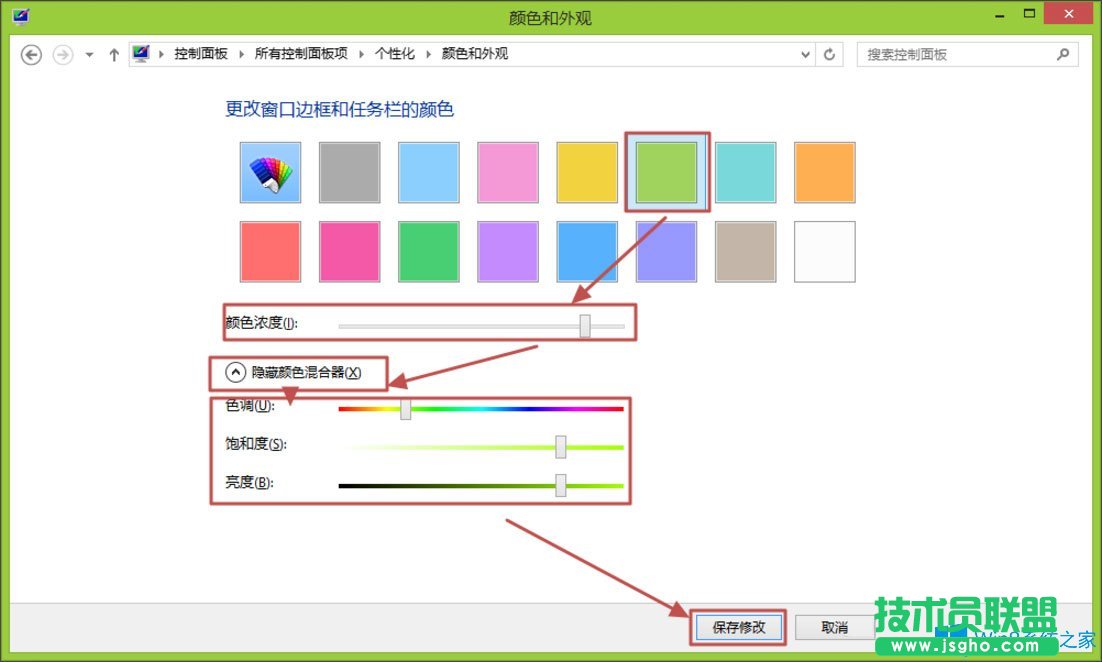This screenshot has height=662, width=1102.
Task: Click the forward navigation arrow
Action: (x=62, y=54)
